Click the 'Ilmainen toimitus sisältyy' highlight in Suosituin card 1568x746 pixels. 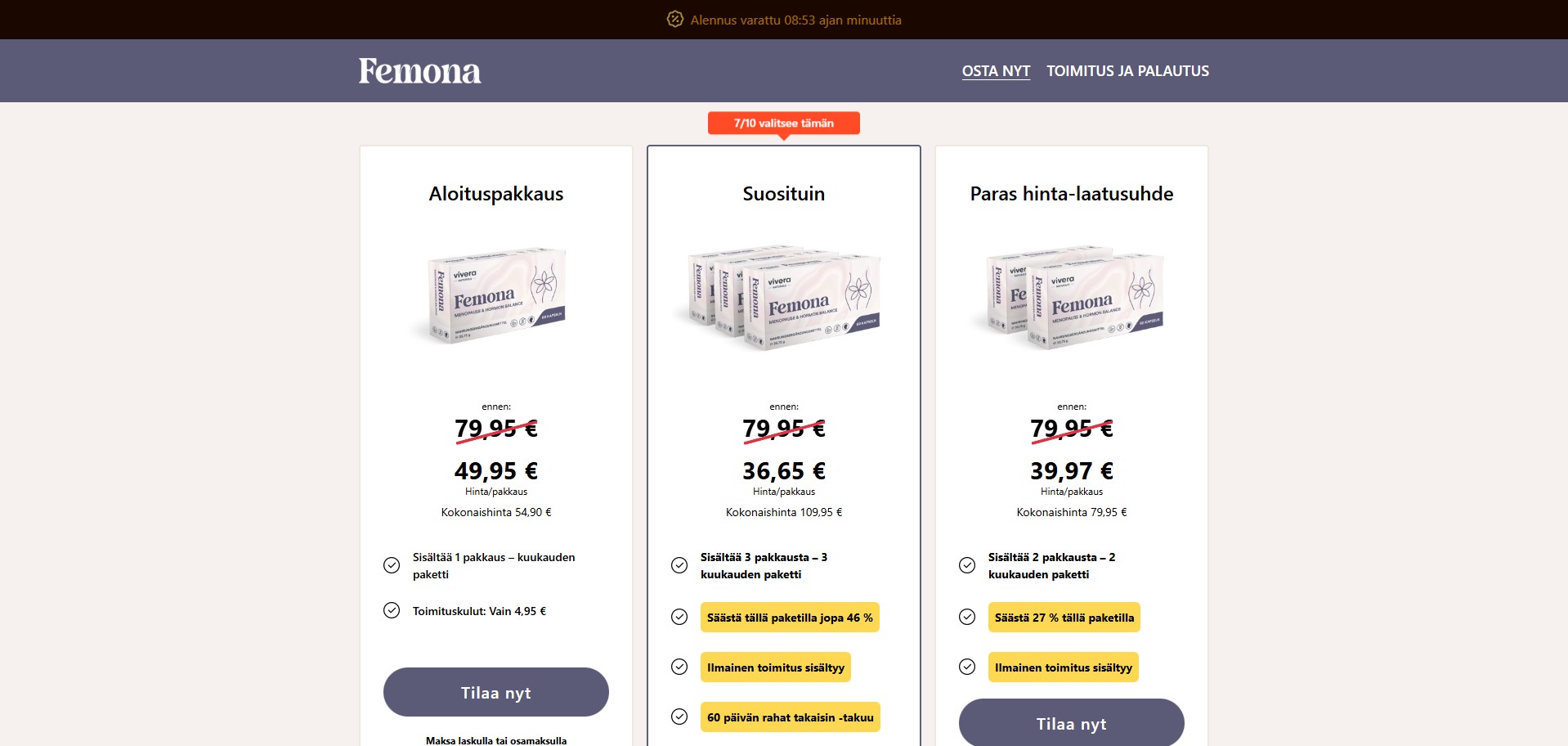point(775,667)
